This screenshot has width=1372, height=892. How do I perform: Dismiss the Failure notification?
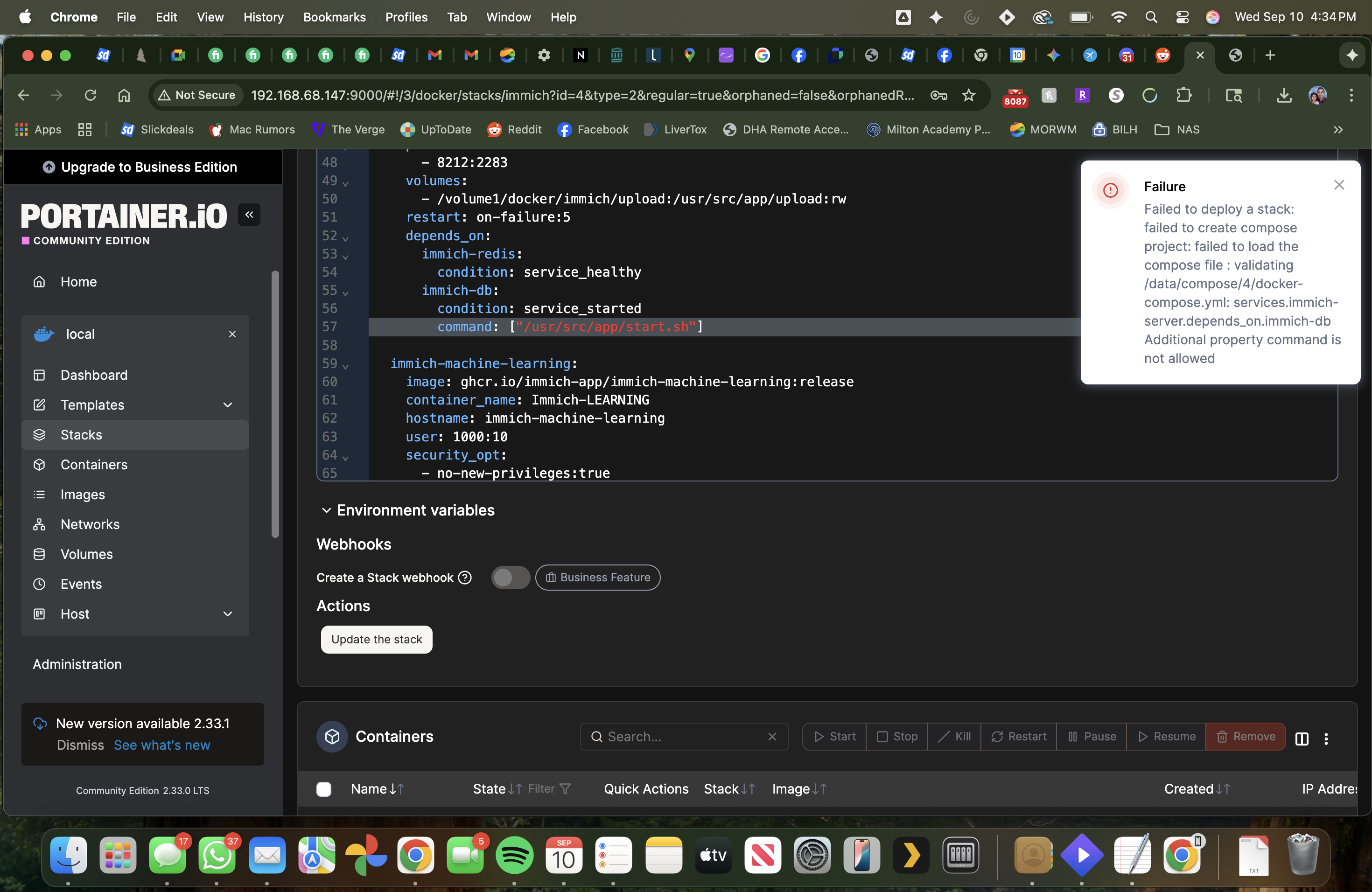[x=1338, y=184]
